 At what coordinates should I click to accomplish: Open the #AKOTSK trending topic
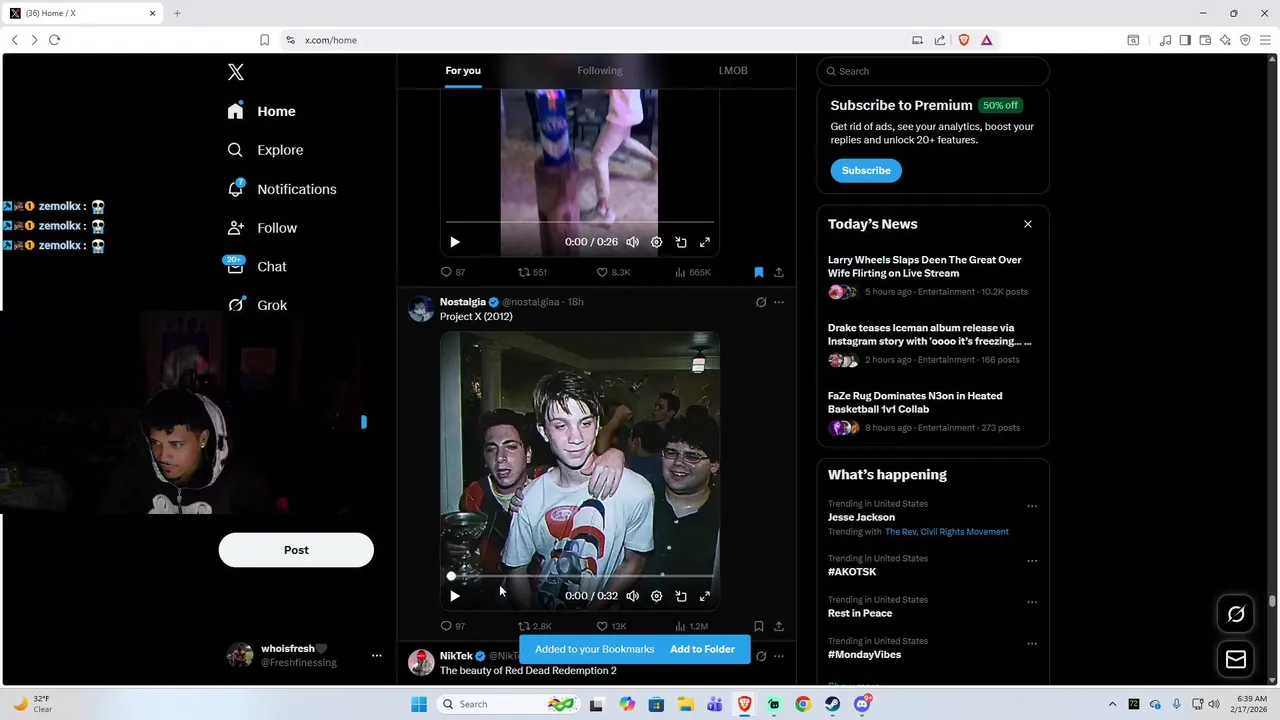coord(852,572)
